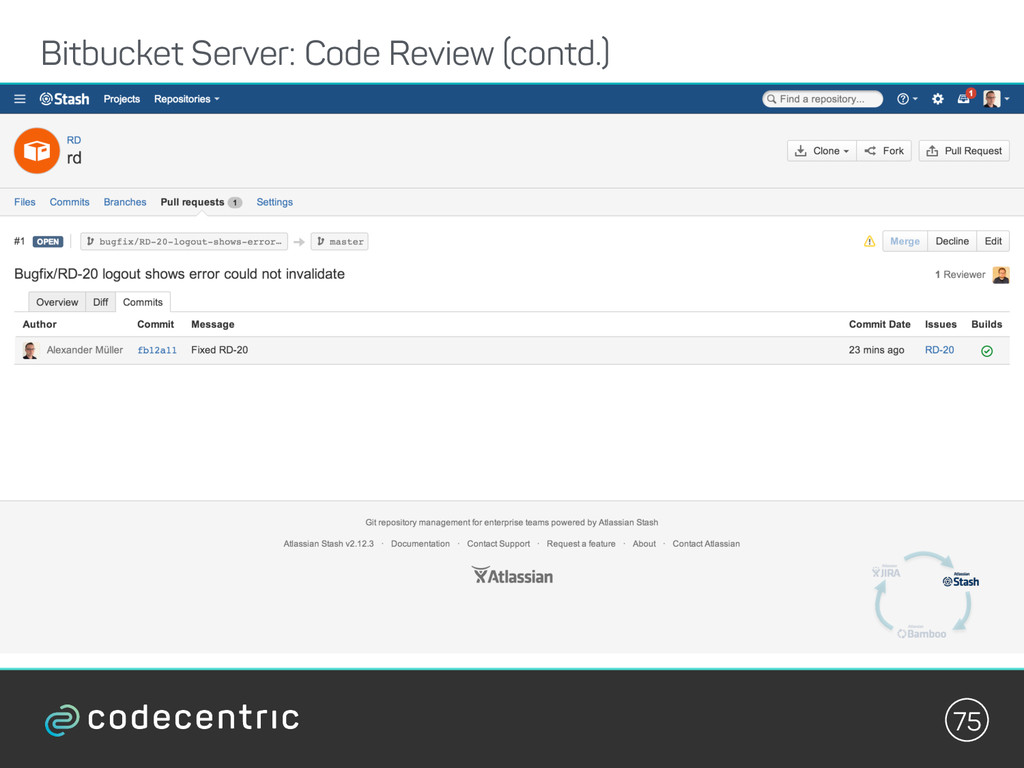
Task: Open the About footer link
Action: coord(644,544)
